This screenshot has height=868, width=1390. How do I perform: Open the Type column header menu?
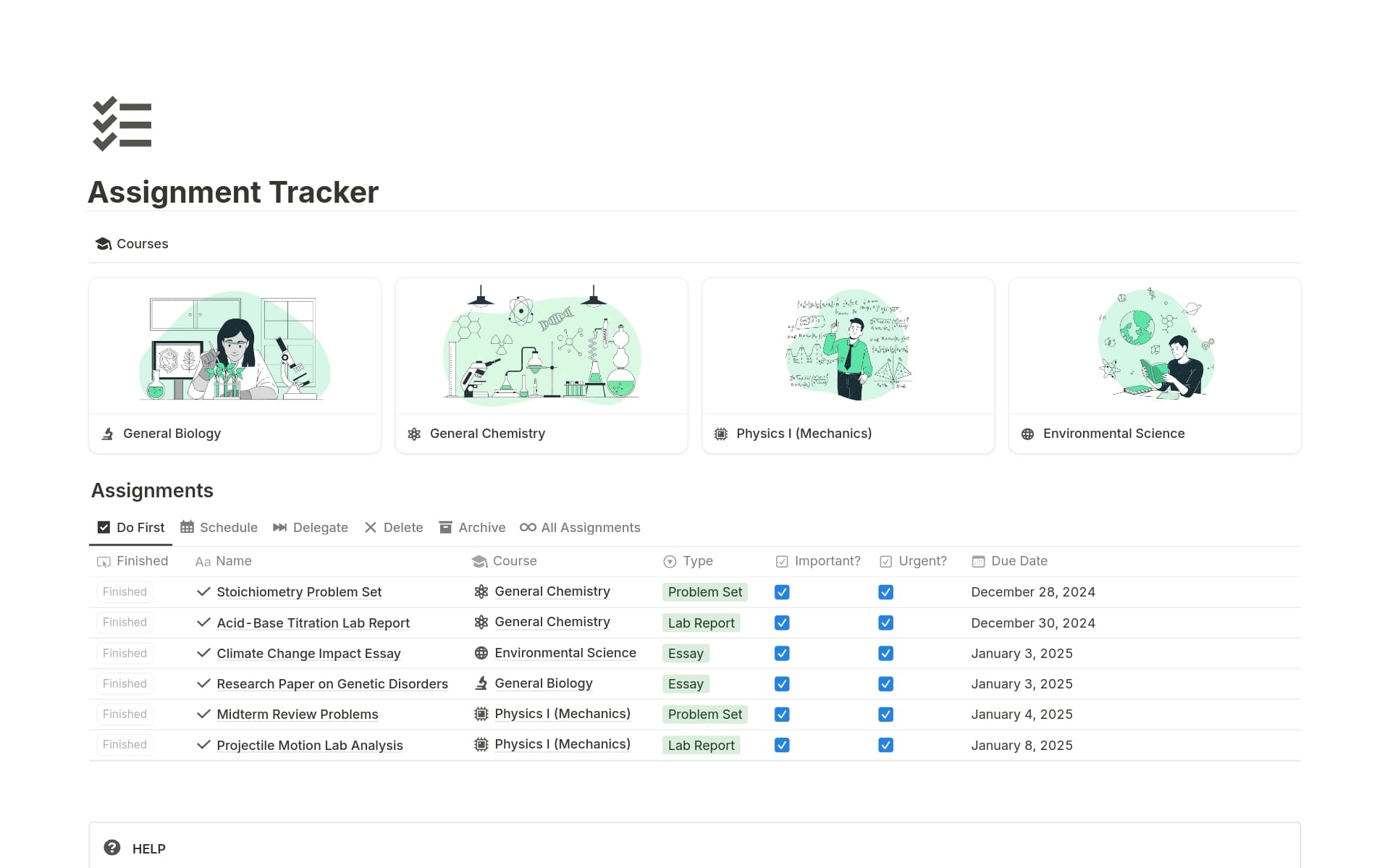697,561
